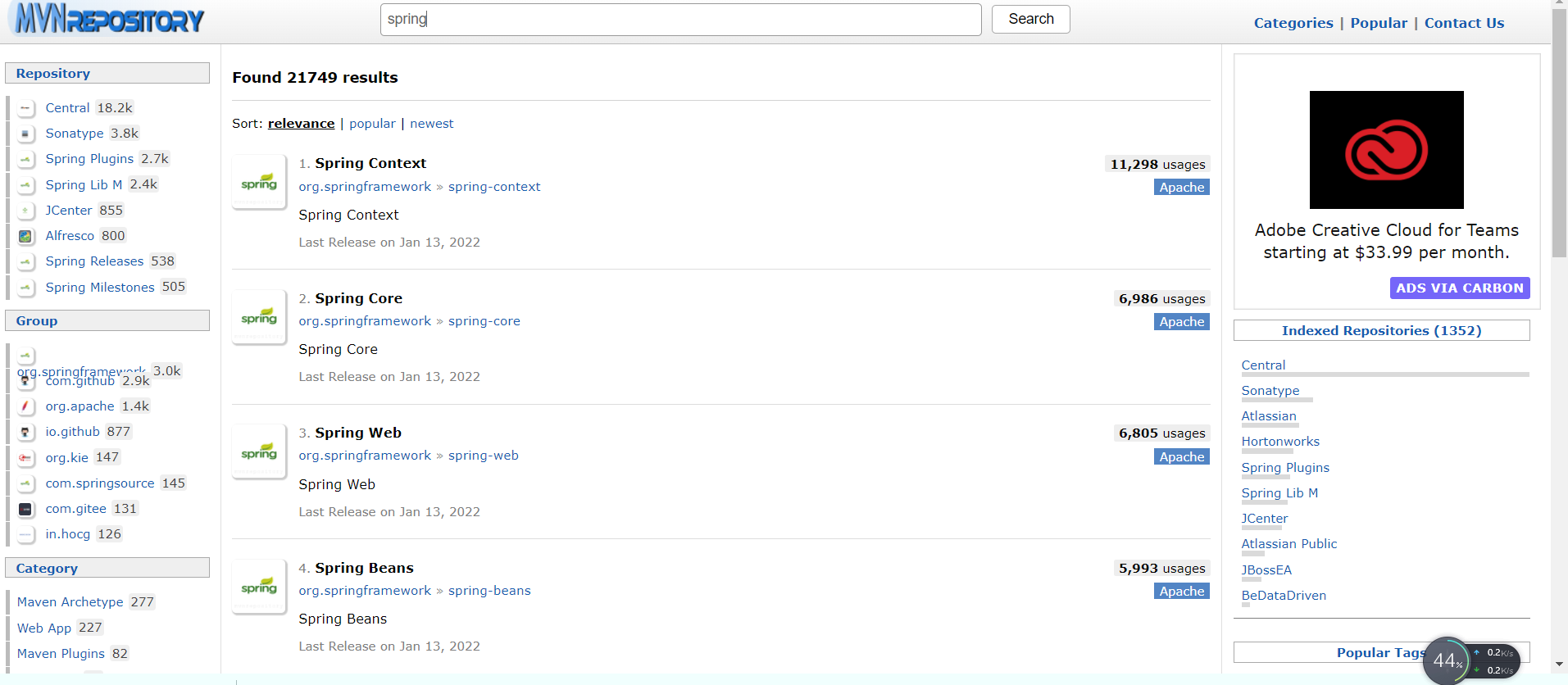Open the Indexed Repositories (1352) link
This screenshot has height=685, width=1568.
pyautogui.click(x=1382, y=330)
